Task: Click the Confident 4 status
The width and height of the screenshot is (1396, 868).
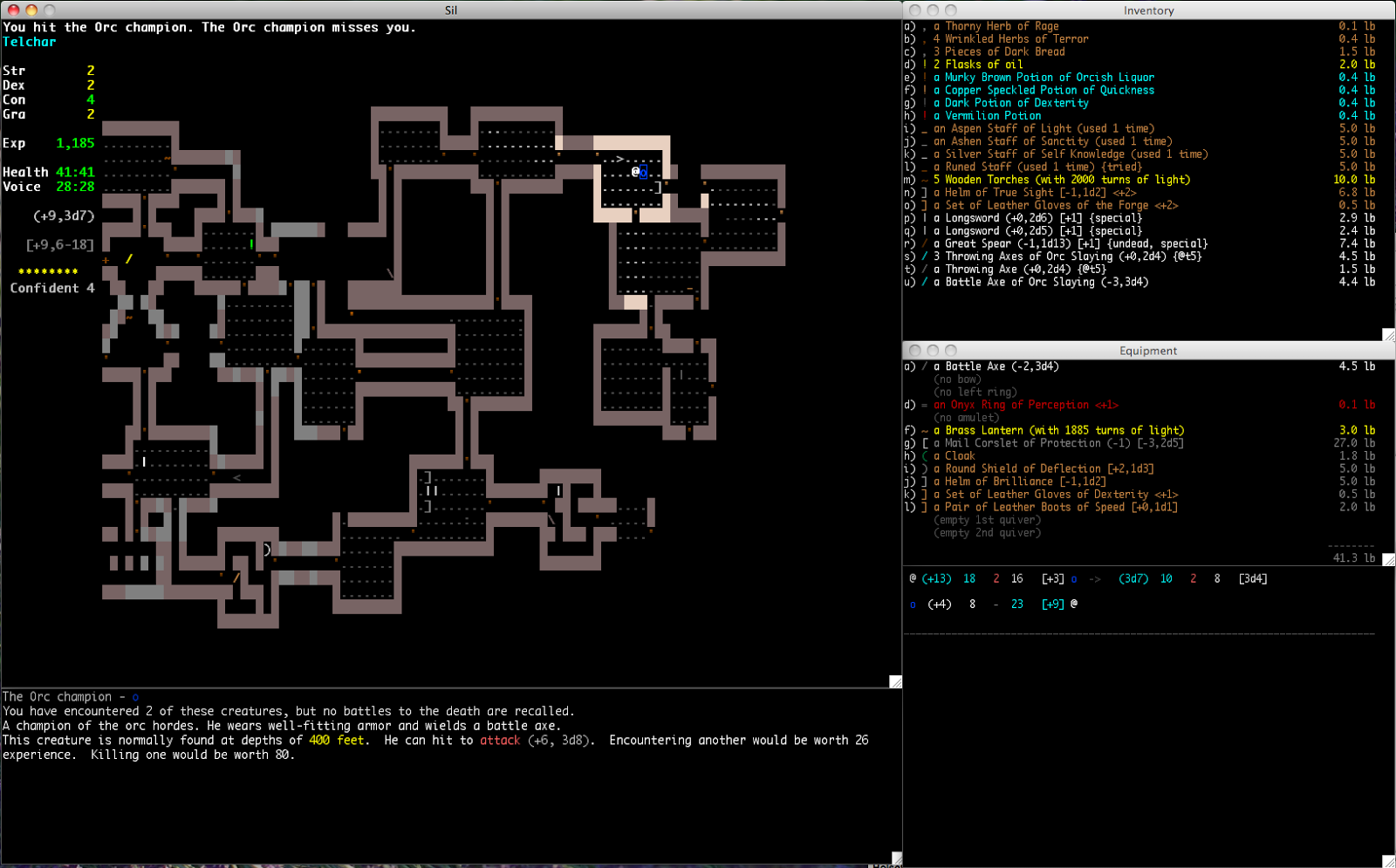Action: pyautogui.click(x=52, y=288)
